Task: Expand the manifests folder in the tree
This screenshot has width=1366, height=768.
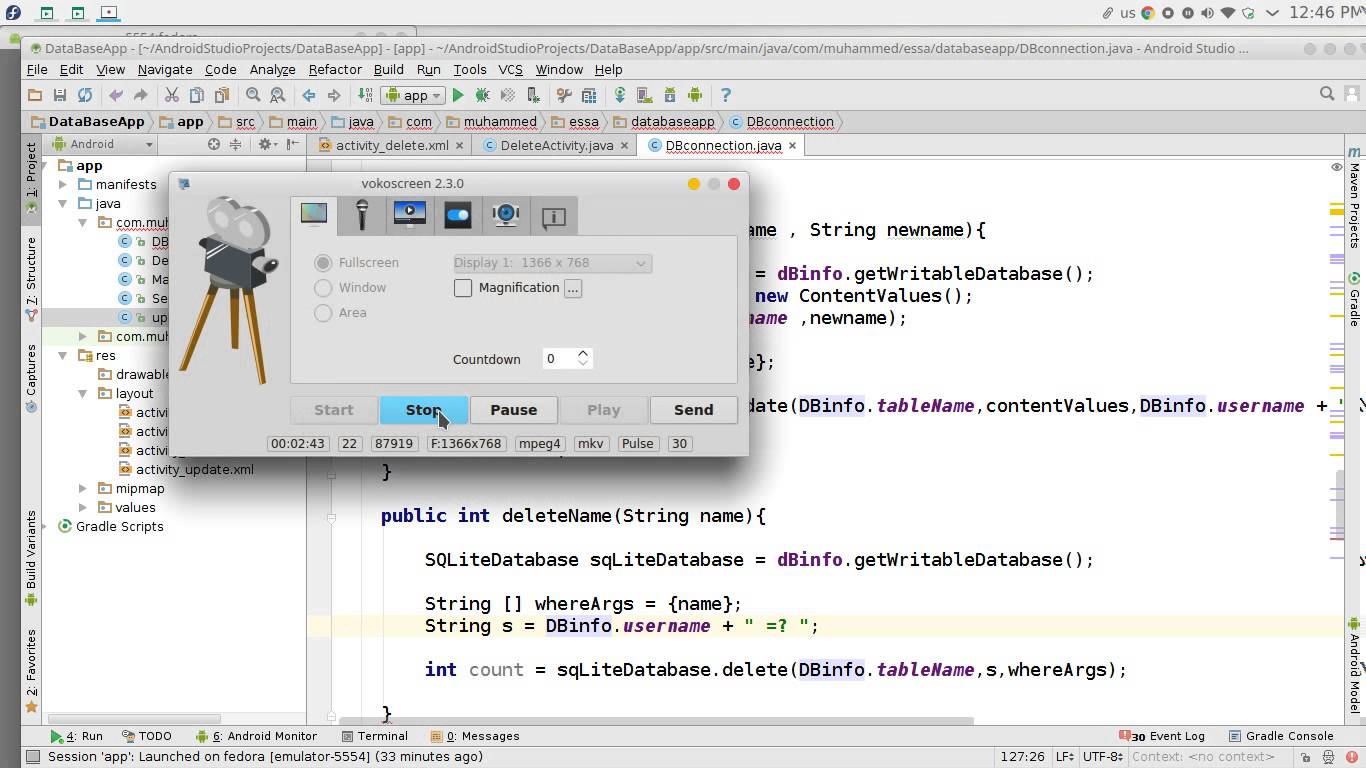Action: [63, 185]
